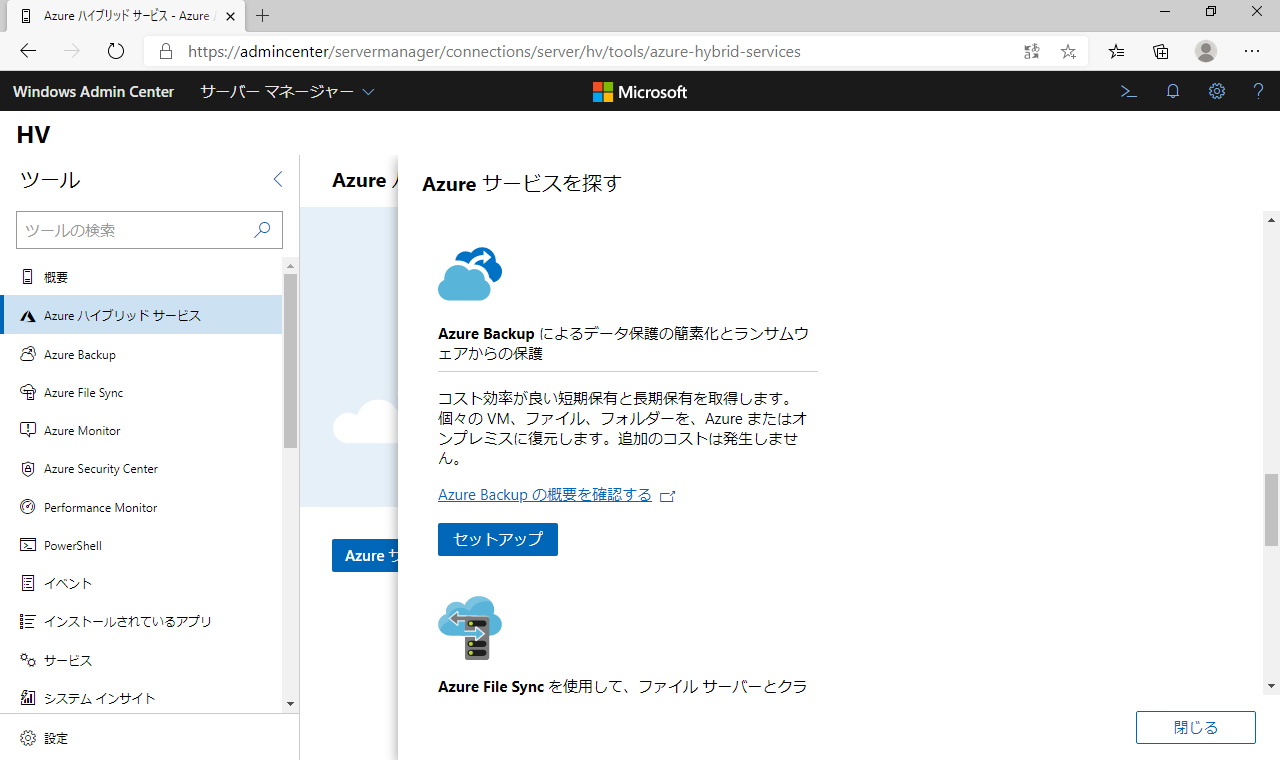
Task: Click the イベント list icon
Action: [x=27, y=583]
